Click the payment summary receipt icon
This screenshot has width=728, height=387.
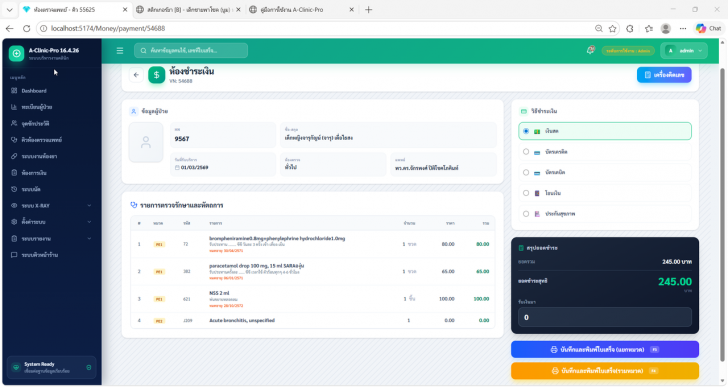point(521,248)
